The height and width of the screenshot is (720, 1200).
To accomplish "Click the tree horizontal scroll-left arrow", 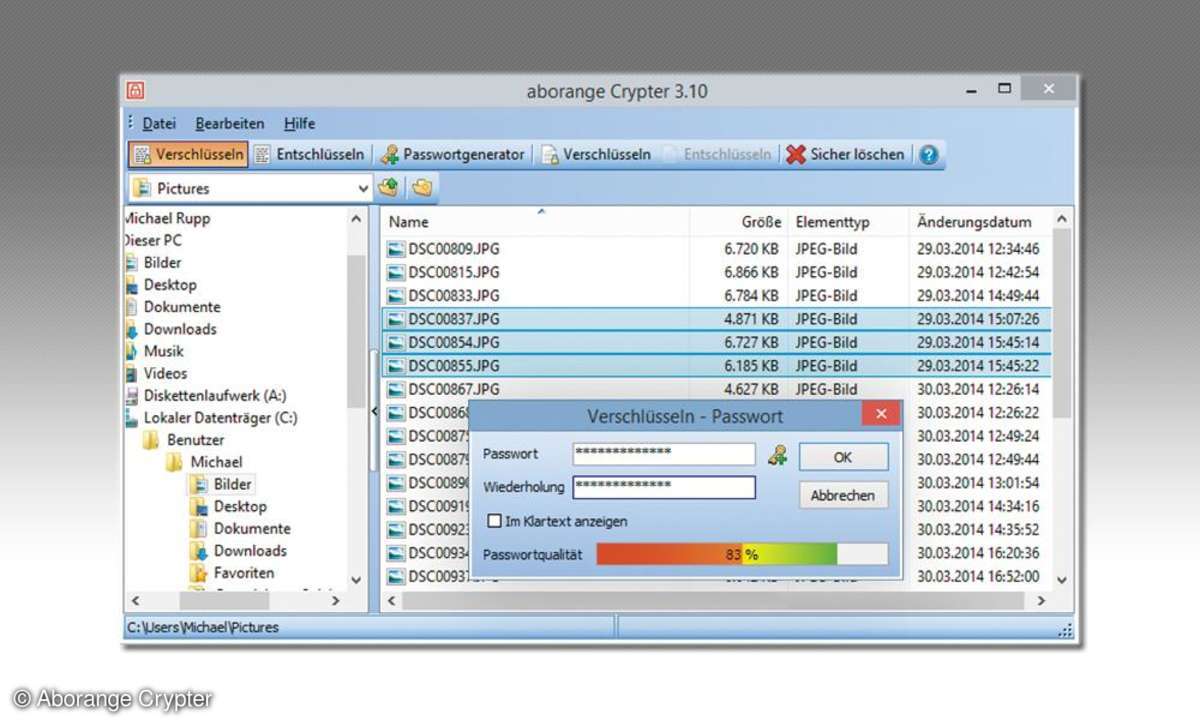I will point(136,601).
